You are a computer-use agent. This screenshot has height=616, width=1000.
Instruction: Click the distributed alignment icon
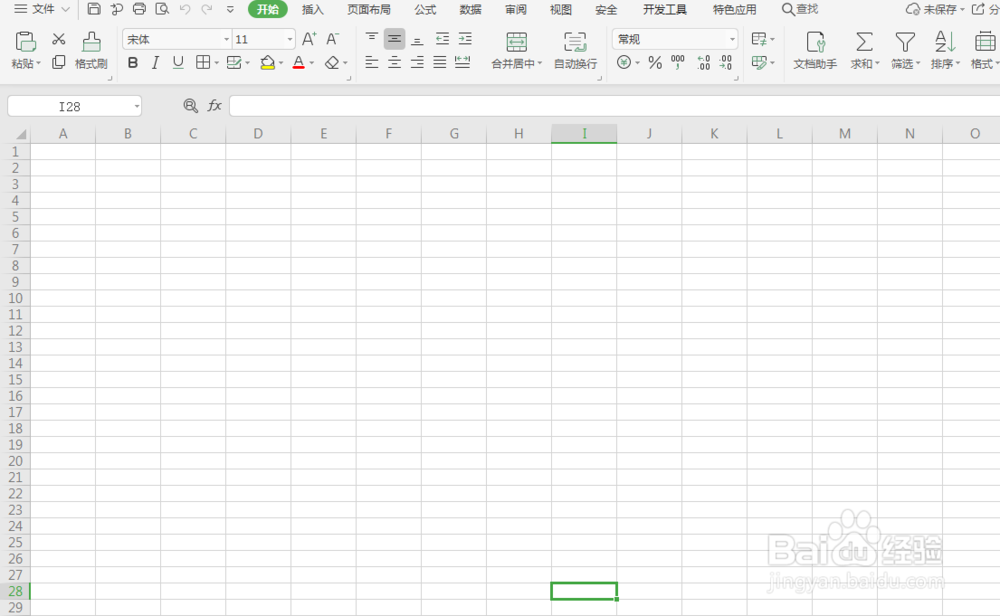pos(462,62)
